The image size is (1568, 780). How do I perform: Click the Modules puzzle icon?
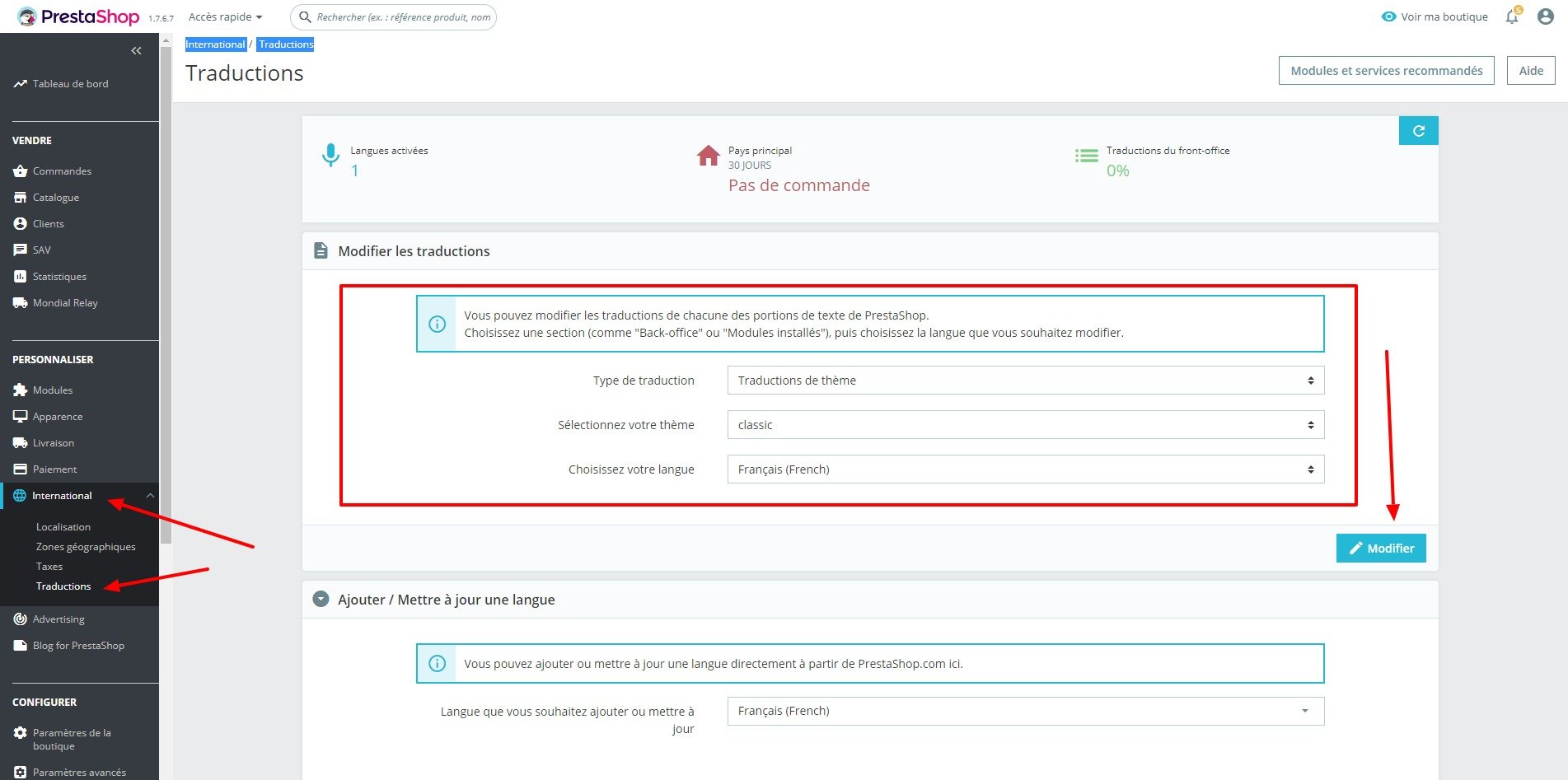pos(21,390)
